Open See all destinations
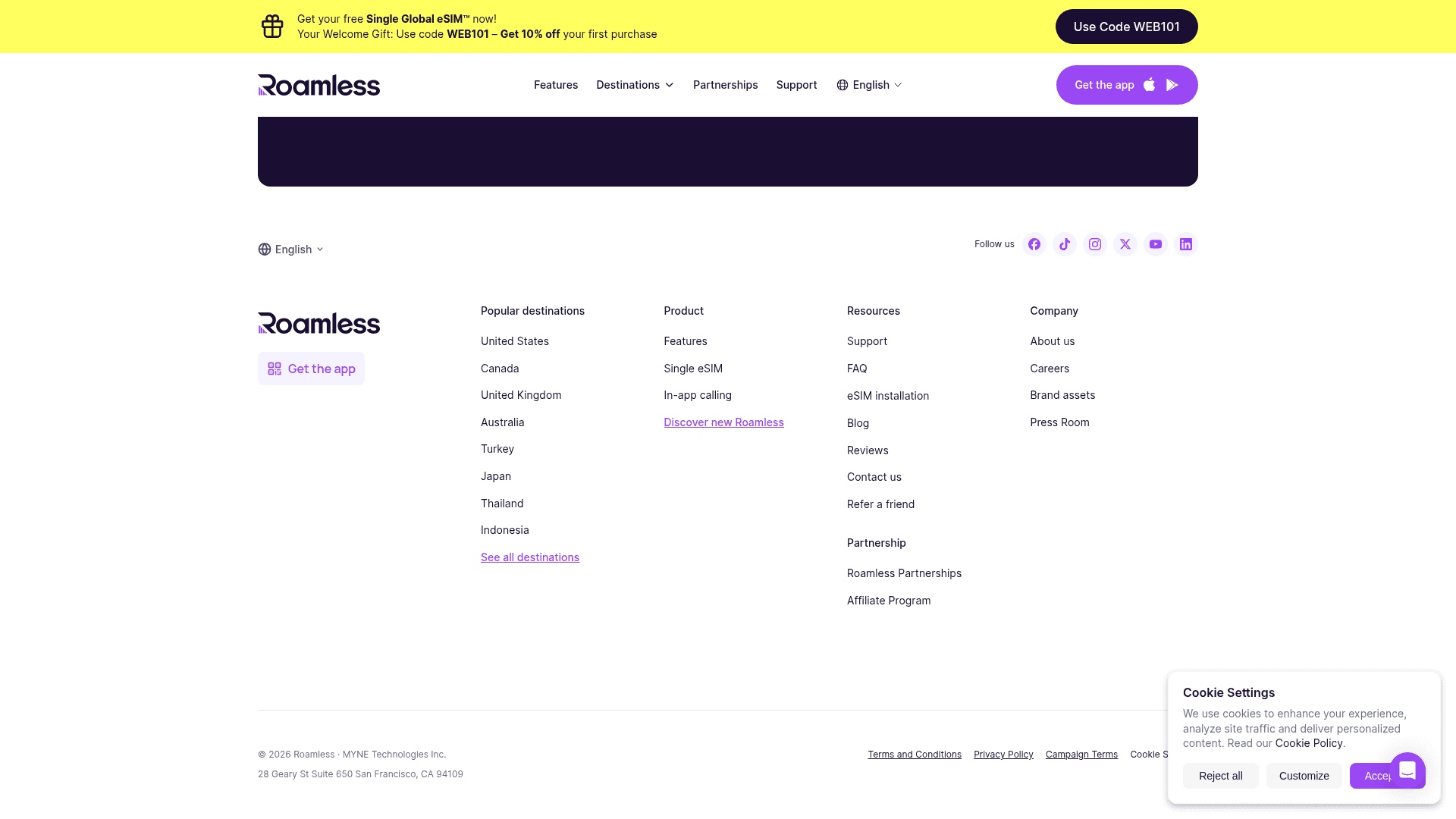 click(x=529, y=557)
